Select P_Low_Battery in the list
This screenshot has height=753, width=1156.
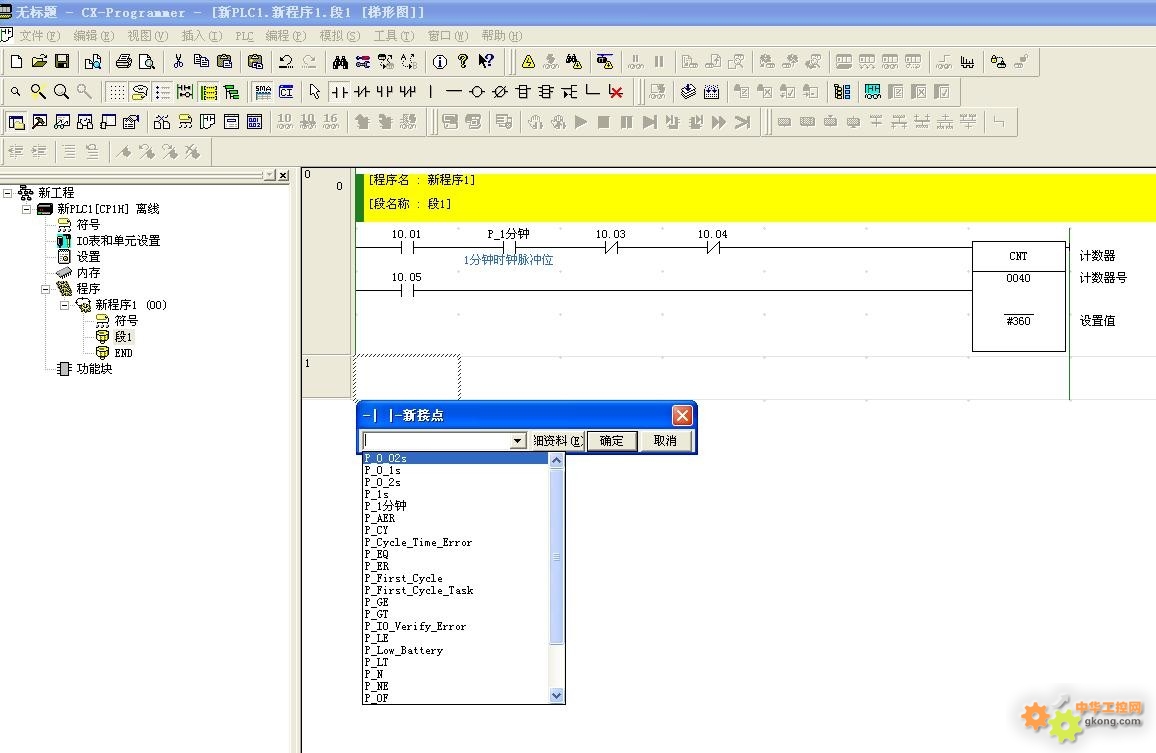pos(456,650)
